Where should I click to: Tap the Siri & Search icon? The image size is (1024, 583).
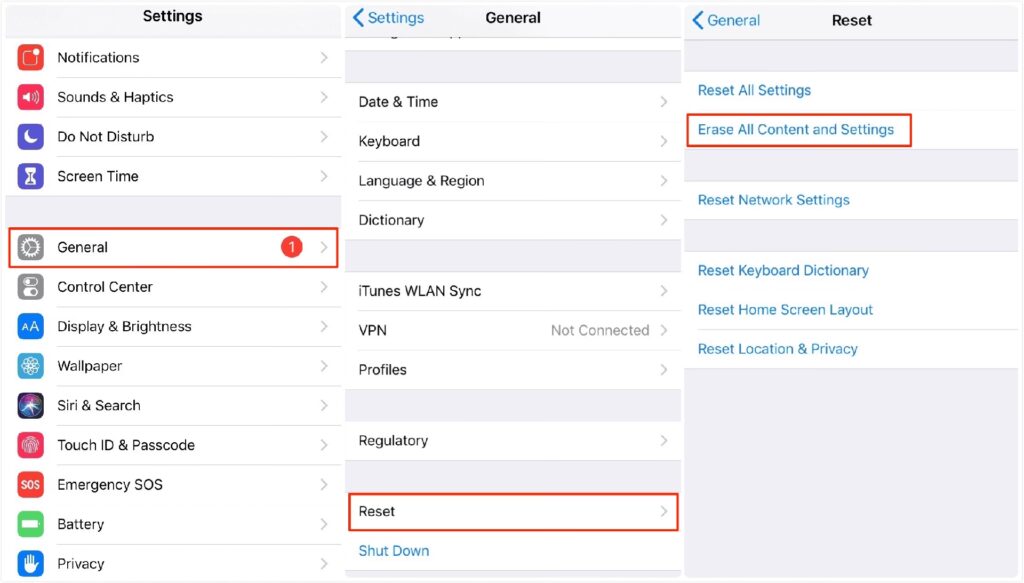(x=30, y=405)
